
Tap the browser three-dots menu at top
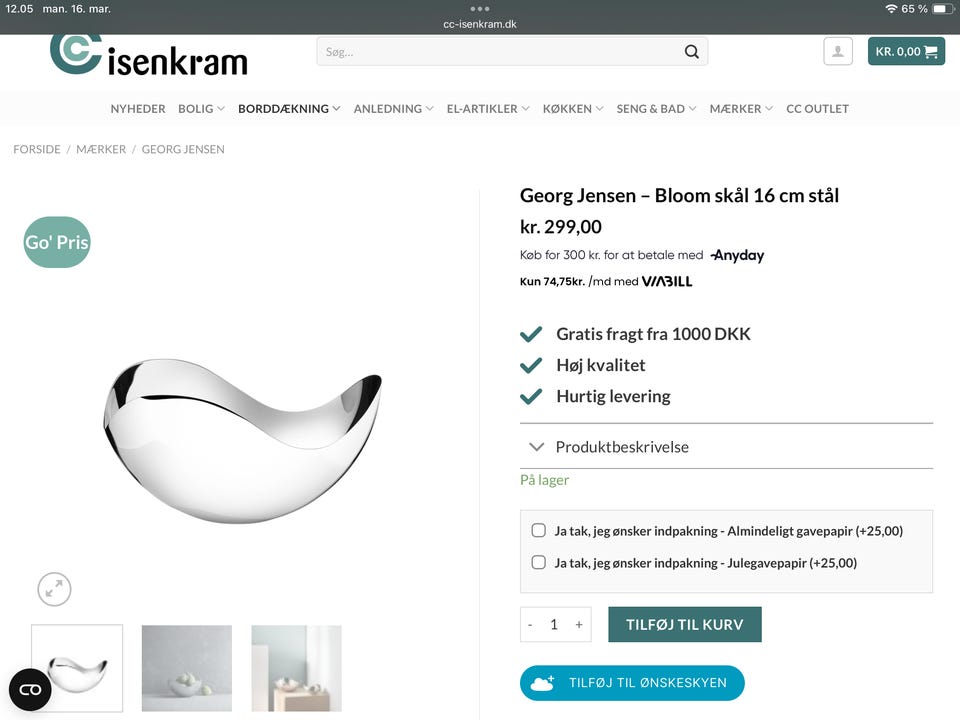[x=480, y=9]
